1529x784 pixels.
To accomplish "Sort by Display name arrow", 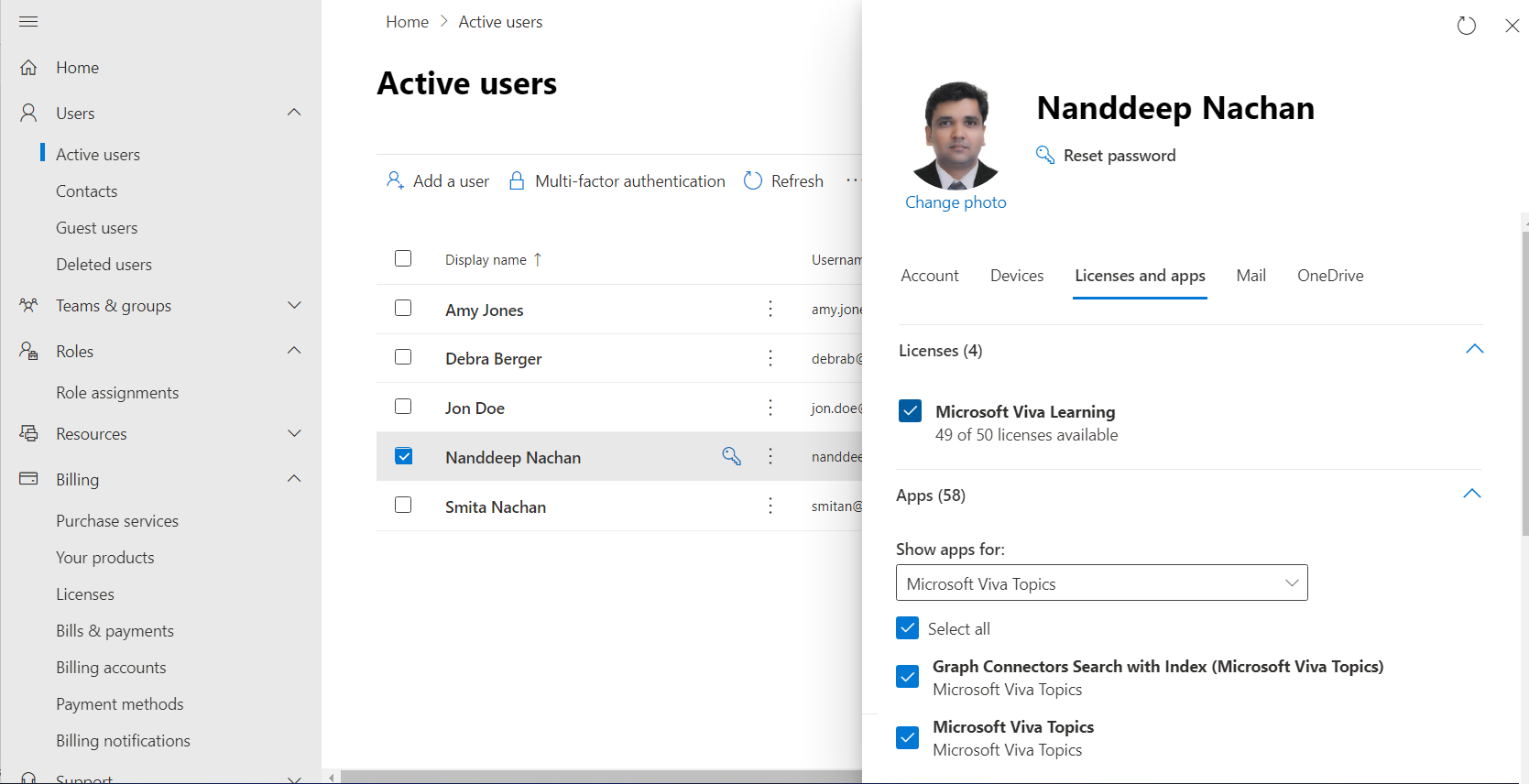I will [538, 260].
